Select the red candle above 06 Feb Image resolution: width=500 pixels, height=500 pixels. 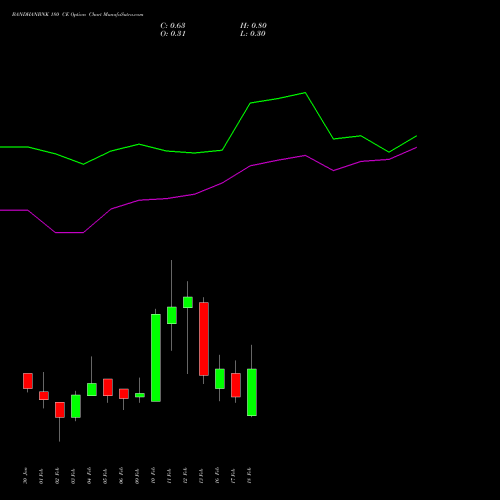pos(124,394)
